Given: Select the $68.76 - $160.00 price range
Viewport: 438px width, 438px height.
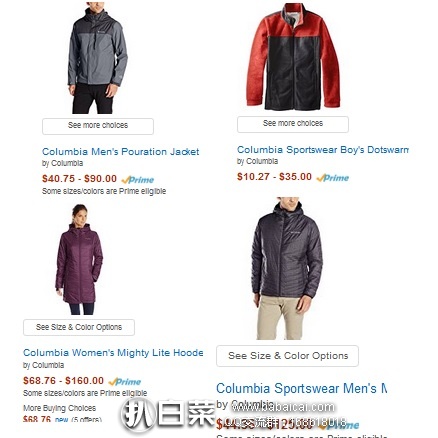Looking at the screenshot, I should click(63, 381).
